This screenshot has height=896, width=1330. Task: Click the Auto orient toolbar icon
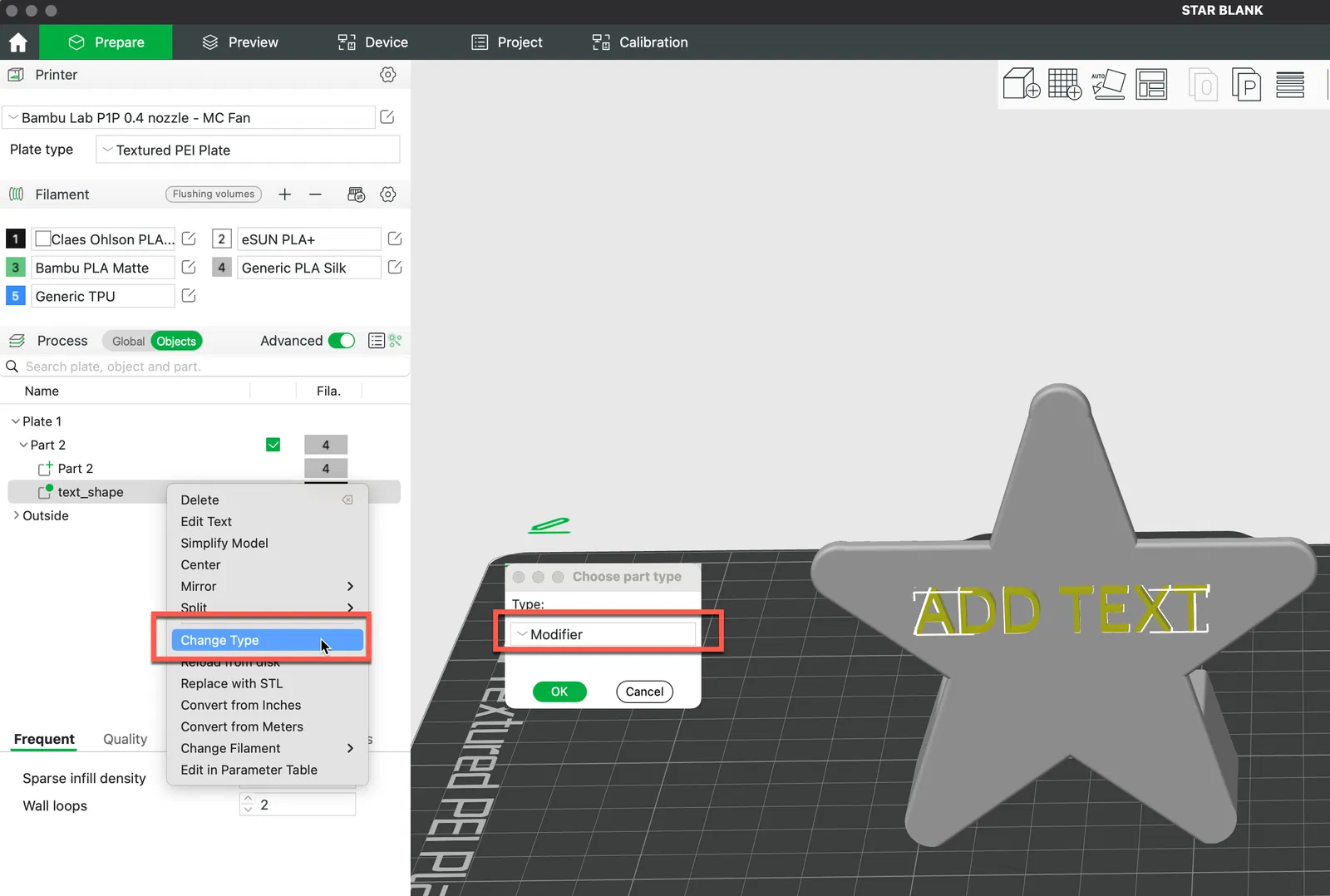click(x=1108, y=84)
